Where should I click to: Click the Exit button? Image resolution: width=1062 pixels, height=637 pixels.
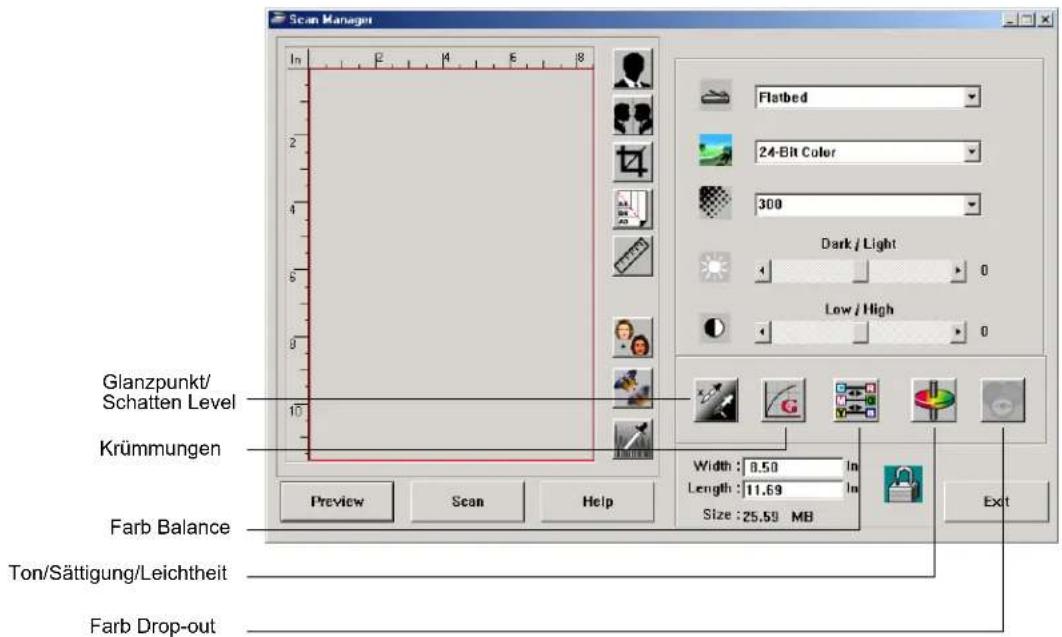(x=996, y=502)
